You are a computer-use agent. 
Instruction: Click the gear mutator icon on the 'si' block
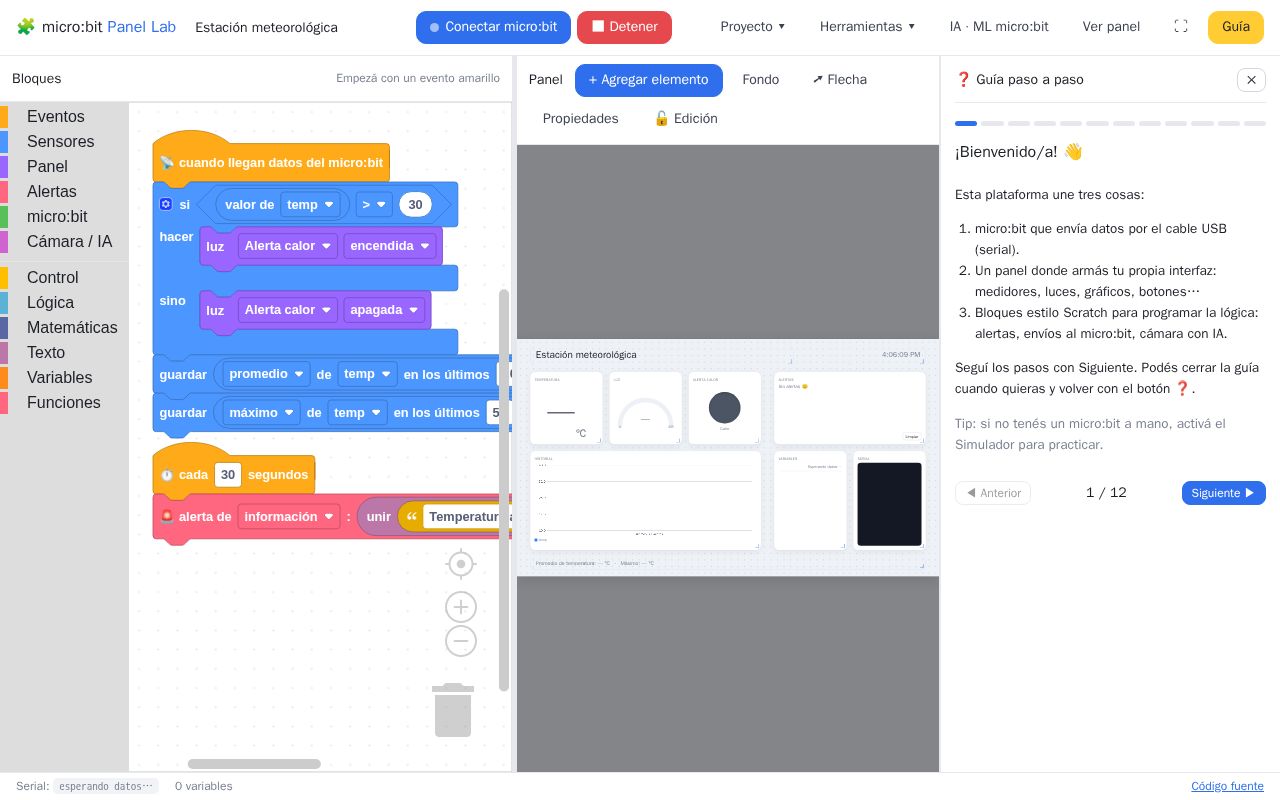click(166, 204)
